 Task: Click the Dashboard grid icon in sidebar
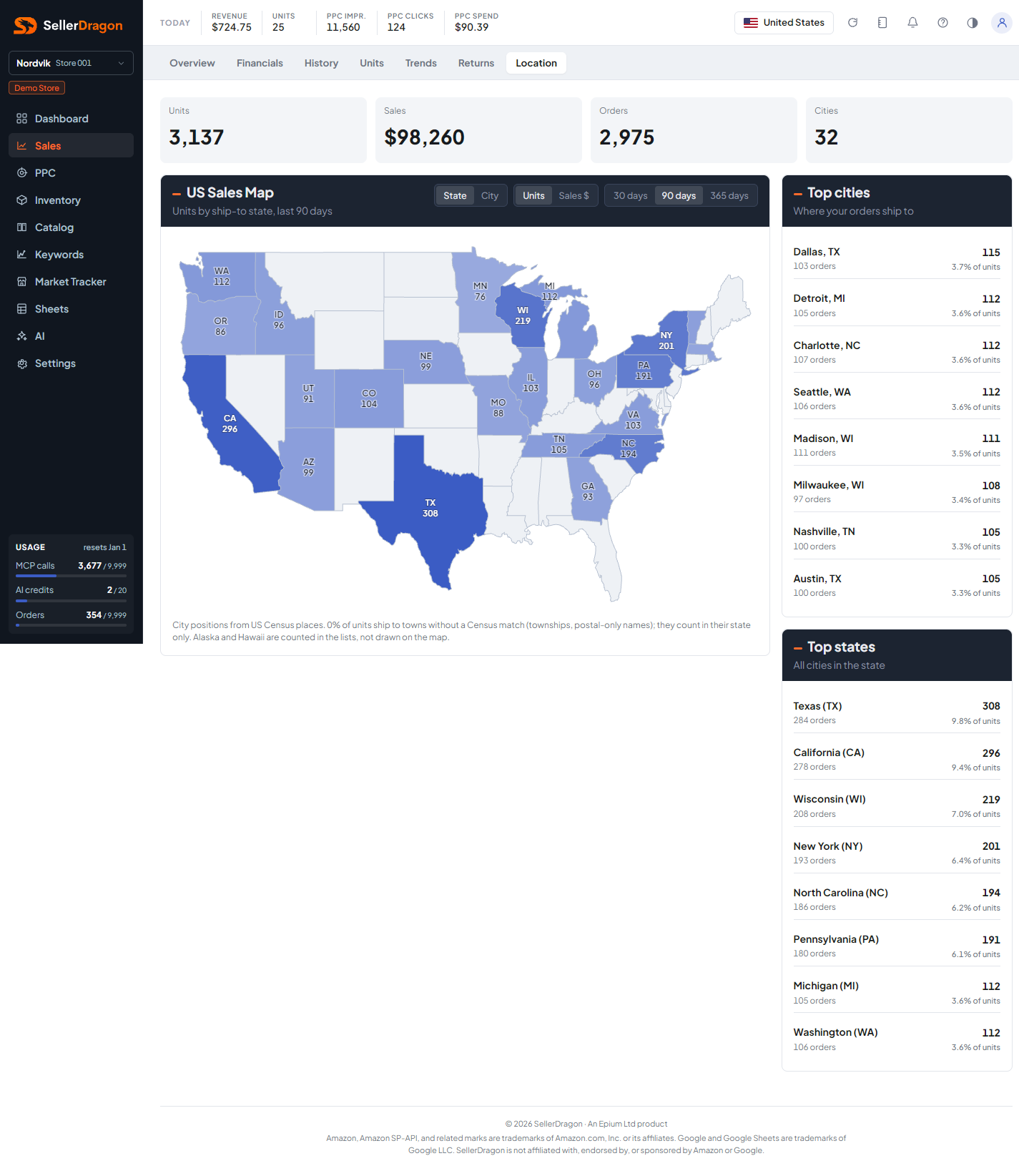22,119
